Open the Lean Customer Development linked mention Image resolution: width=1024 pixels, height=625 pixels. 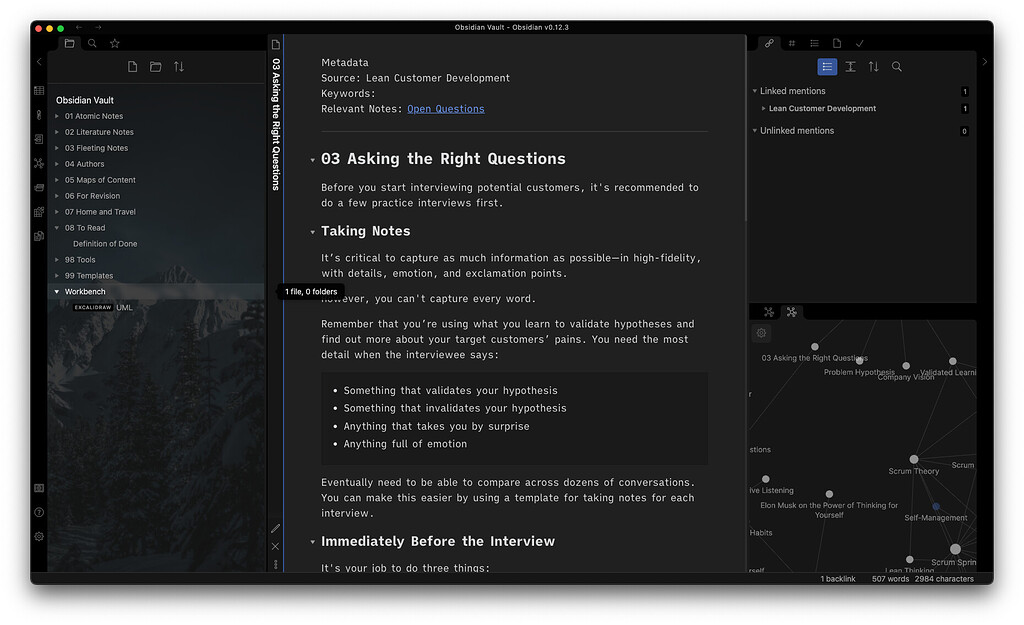(x=822, y=108)
